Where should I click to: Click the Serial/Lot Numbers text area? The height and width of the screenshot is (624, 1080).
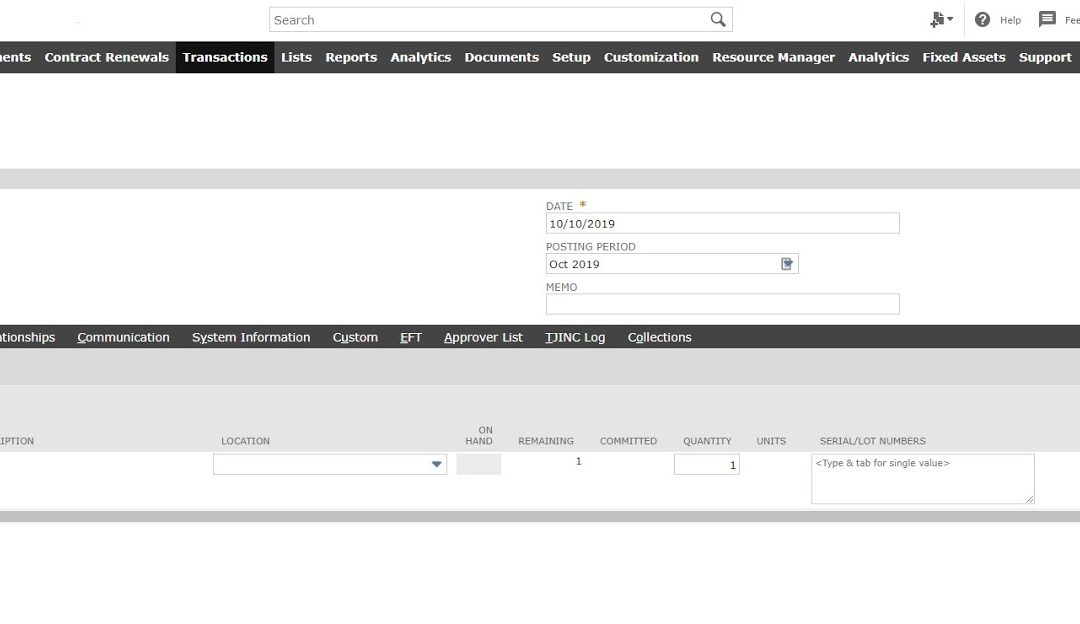[922, 479]
